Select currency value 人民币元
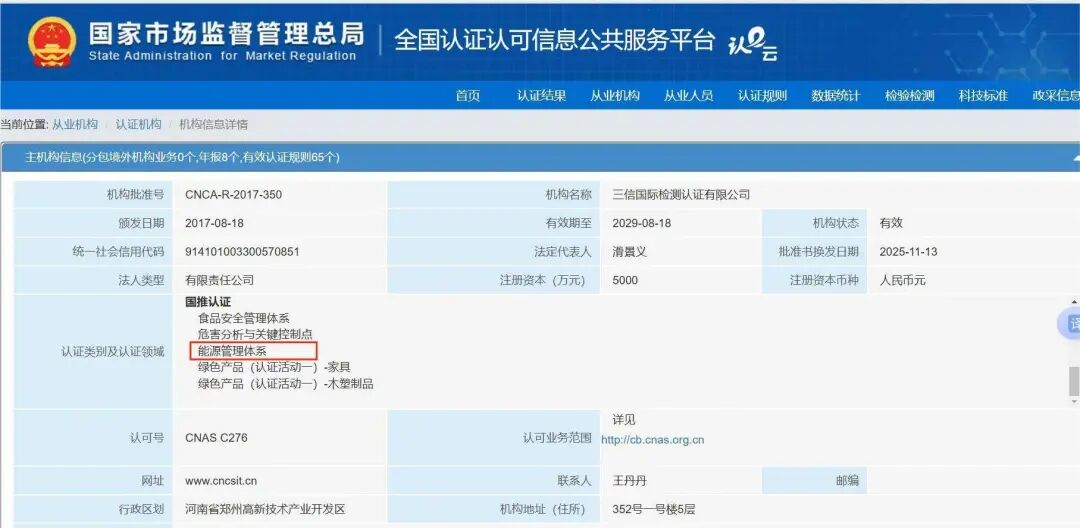 click(902, 280)
